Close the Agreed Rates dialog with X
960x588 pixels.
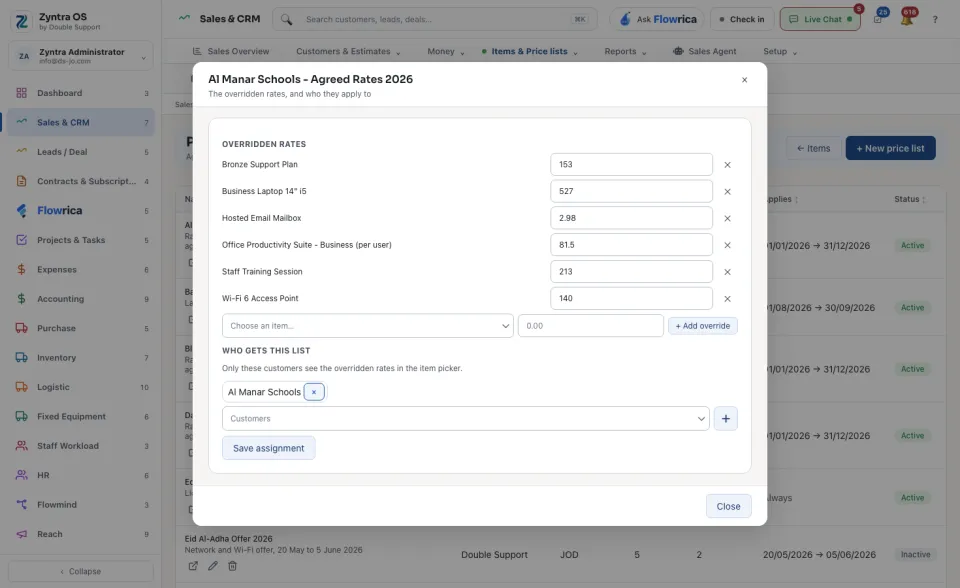744,80
